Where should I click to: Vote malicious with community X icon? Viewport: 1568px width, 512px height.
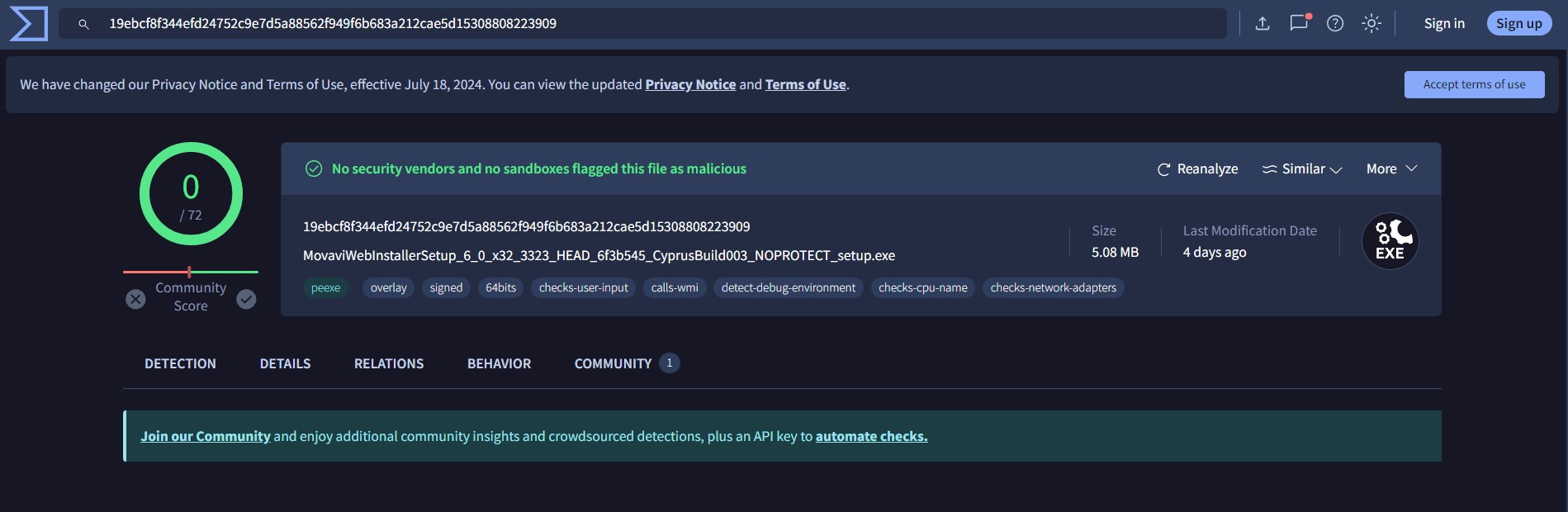pyautogui.click(x=135, y=299)
